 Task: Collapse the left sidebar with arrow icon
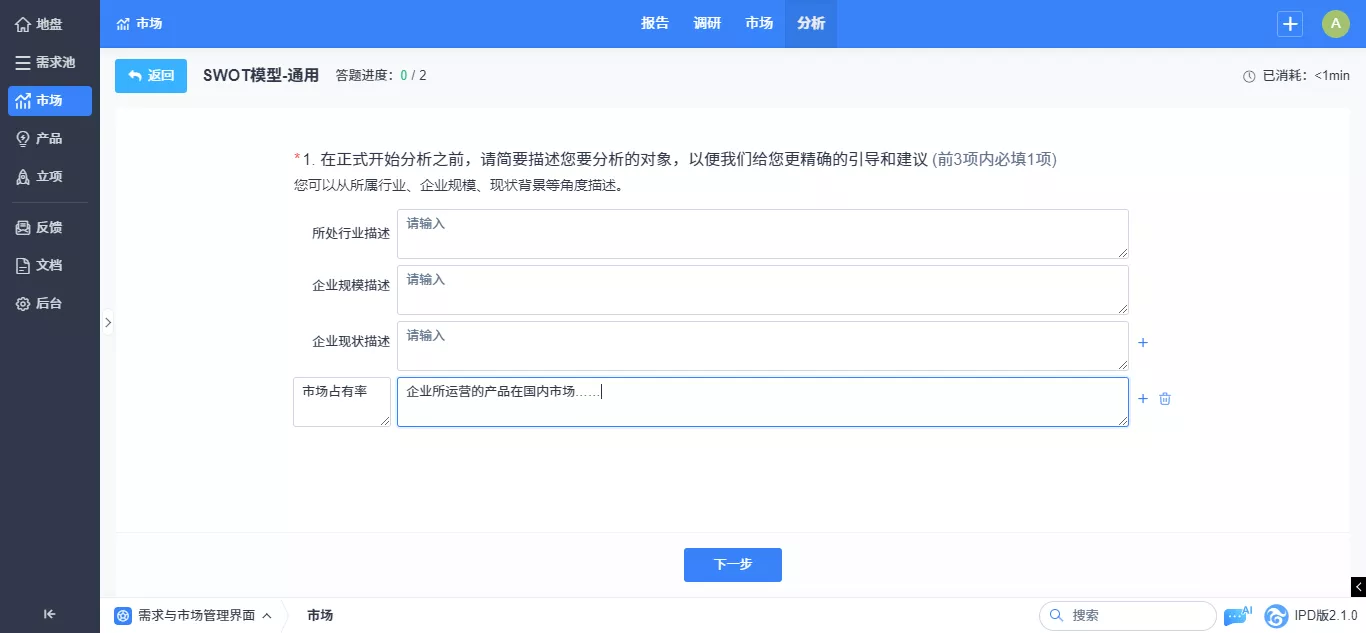point(49,614)
